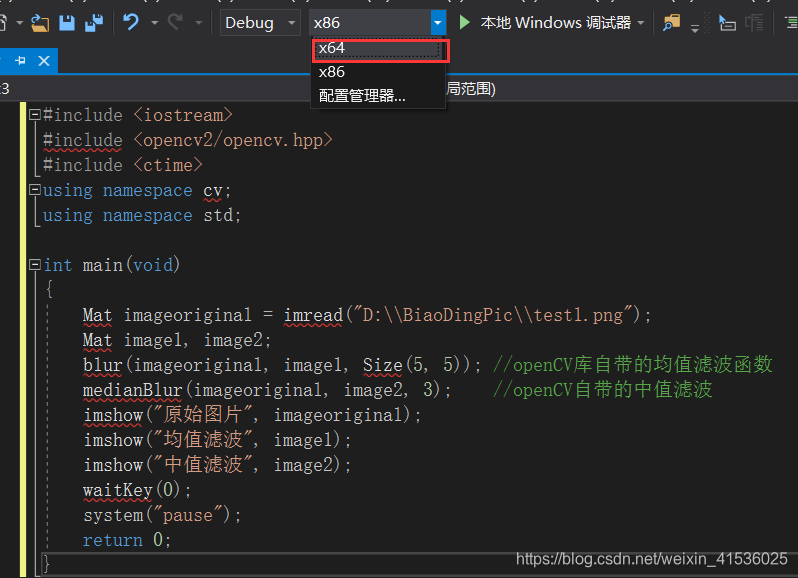Click the cursor-with-window toolbar icon
Screen dimensions: 798x578
point(727,23)
